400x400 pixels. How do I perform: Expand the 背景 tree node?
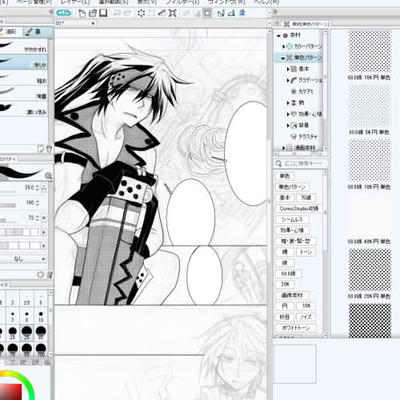(x=288, y=125)
